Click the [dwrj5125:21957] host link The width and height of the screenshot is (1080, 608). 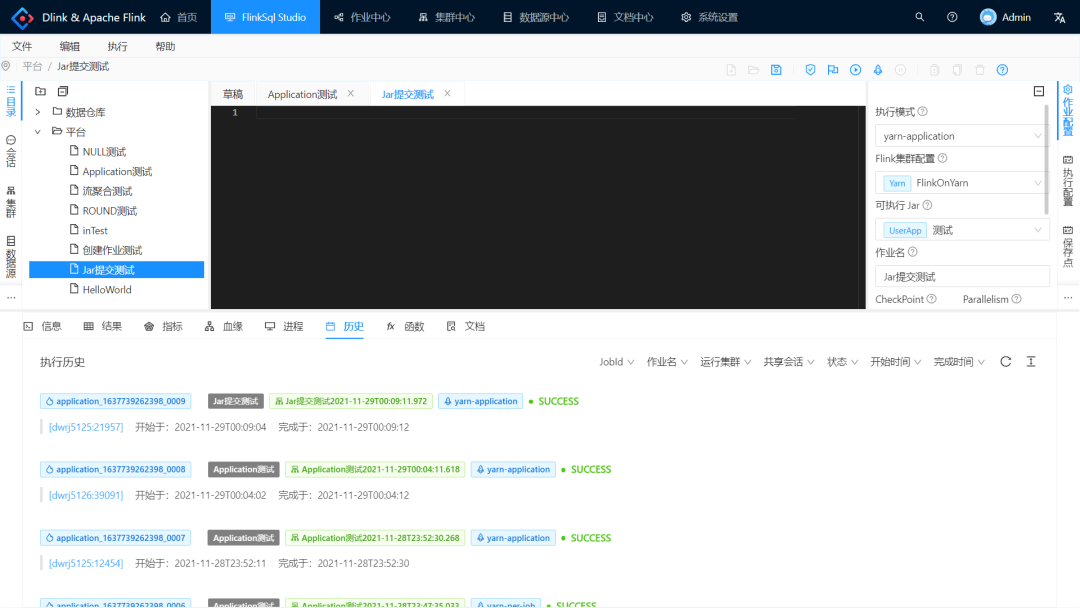tap(86, 427)
